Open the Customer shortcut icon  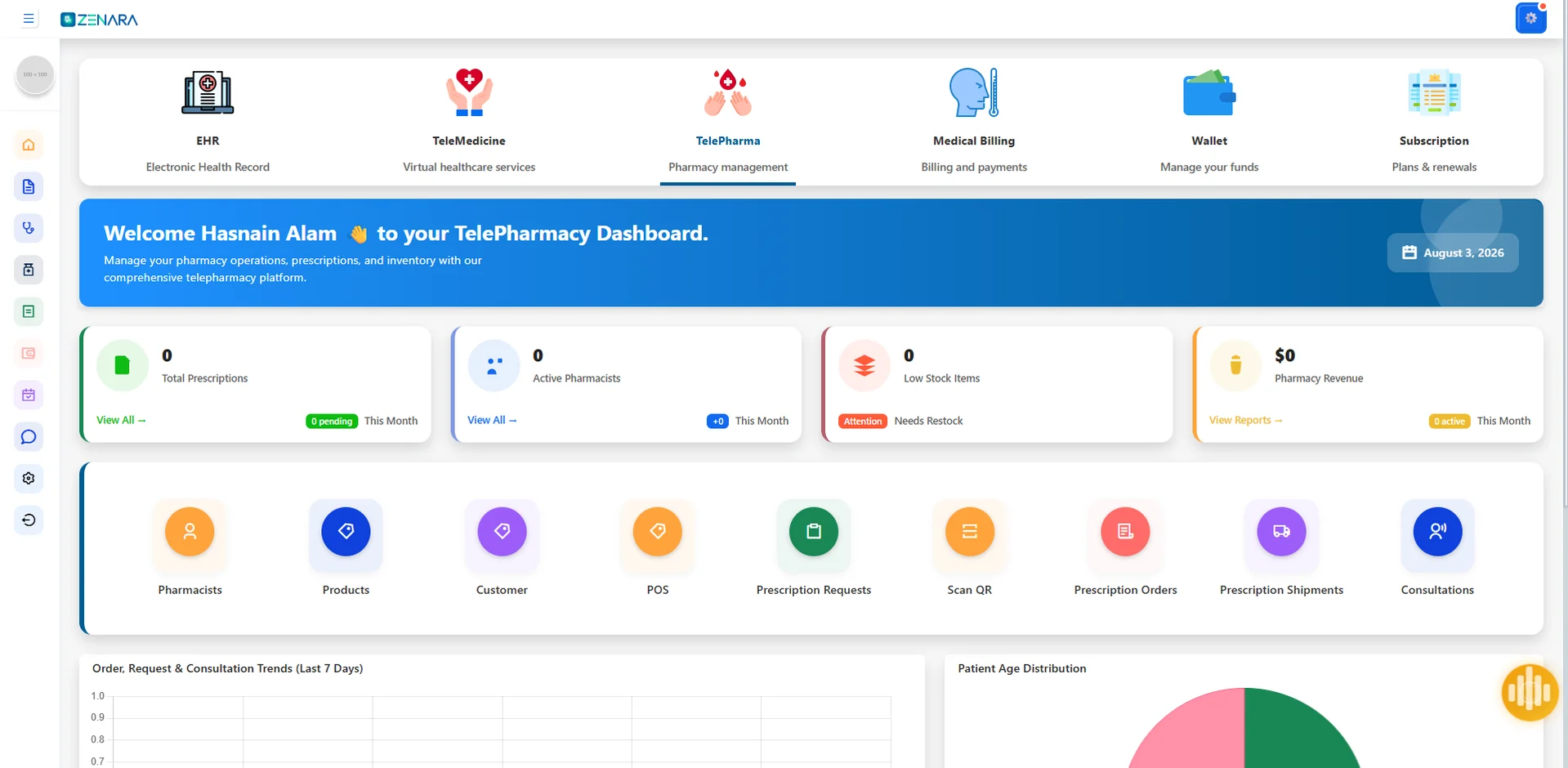click(502, 532)
